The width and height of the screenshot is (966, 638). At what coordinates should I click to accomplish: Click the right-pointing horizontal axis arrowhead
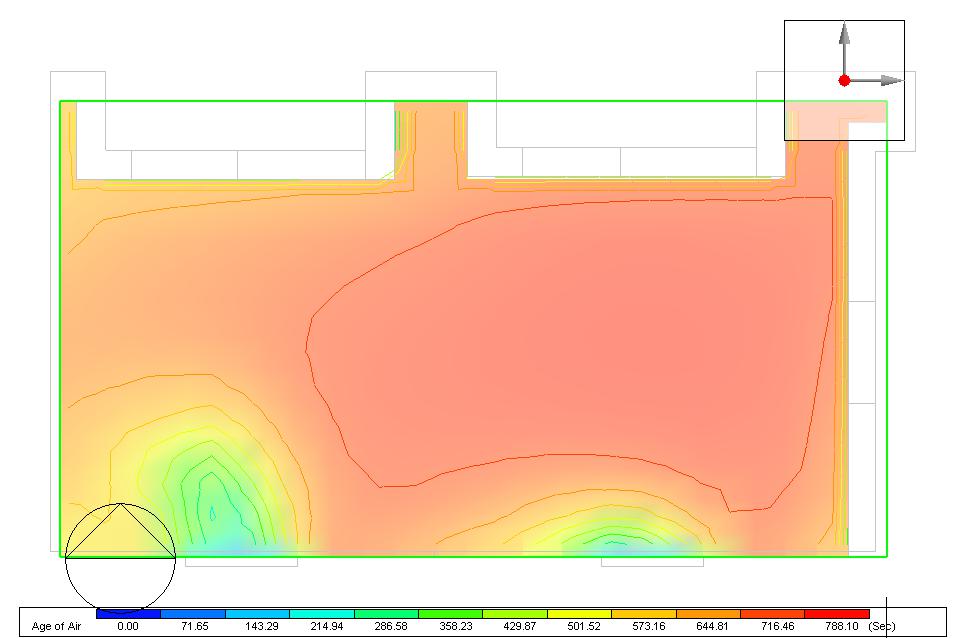(891, 80)
